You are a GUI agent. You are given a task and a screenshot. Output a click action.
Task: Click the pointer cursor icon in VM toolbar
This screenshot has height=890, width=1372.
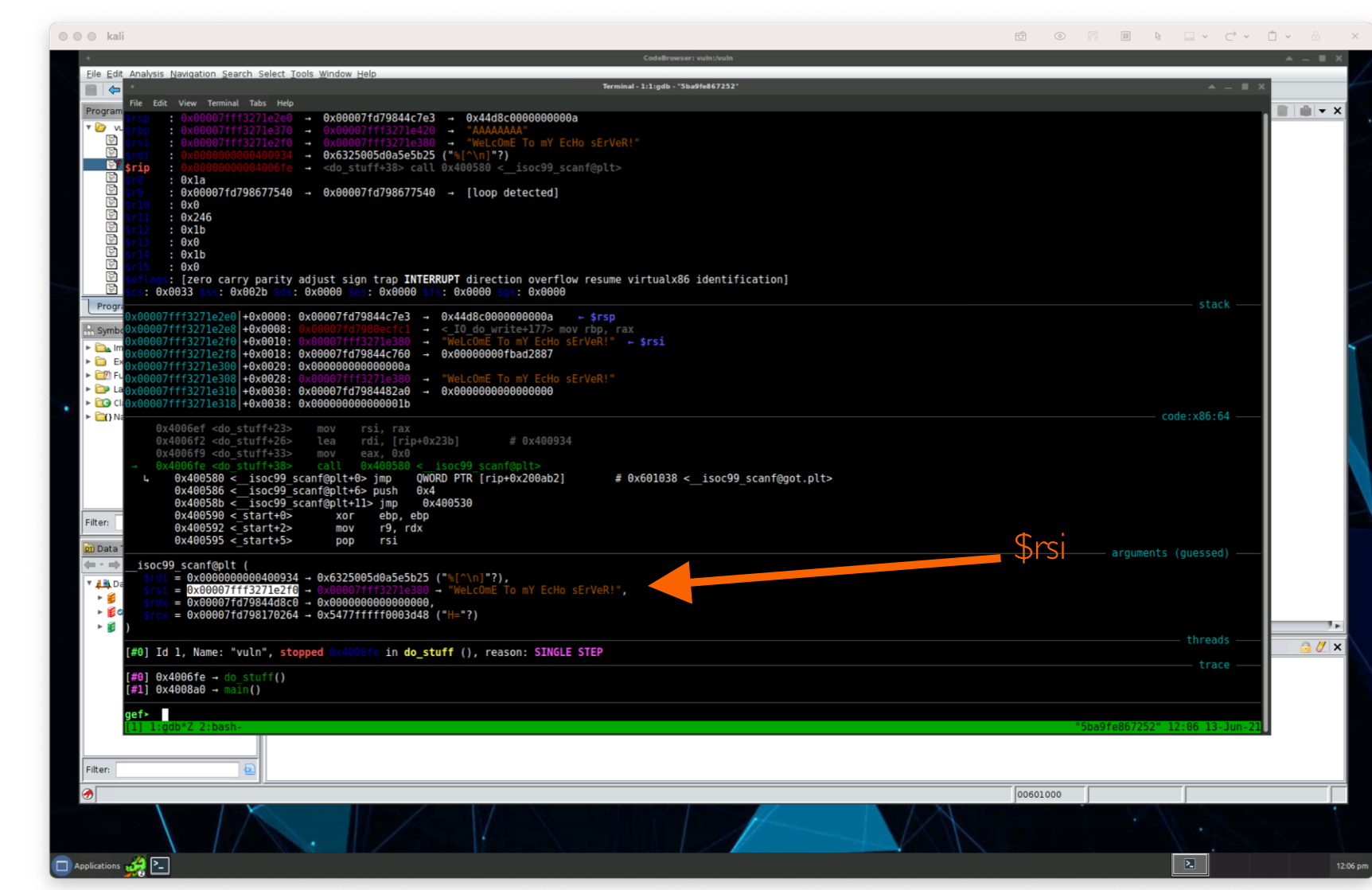coord(1158,37)
